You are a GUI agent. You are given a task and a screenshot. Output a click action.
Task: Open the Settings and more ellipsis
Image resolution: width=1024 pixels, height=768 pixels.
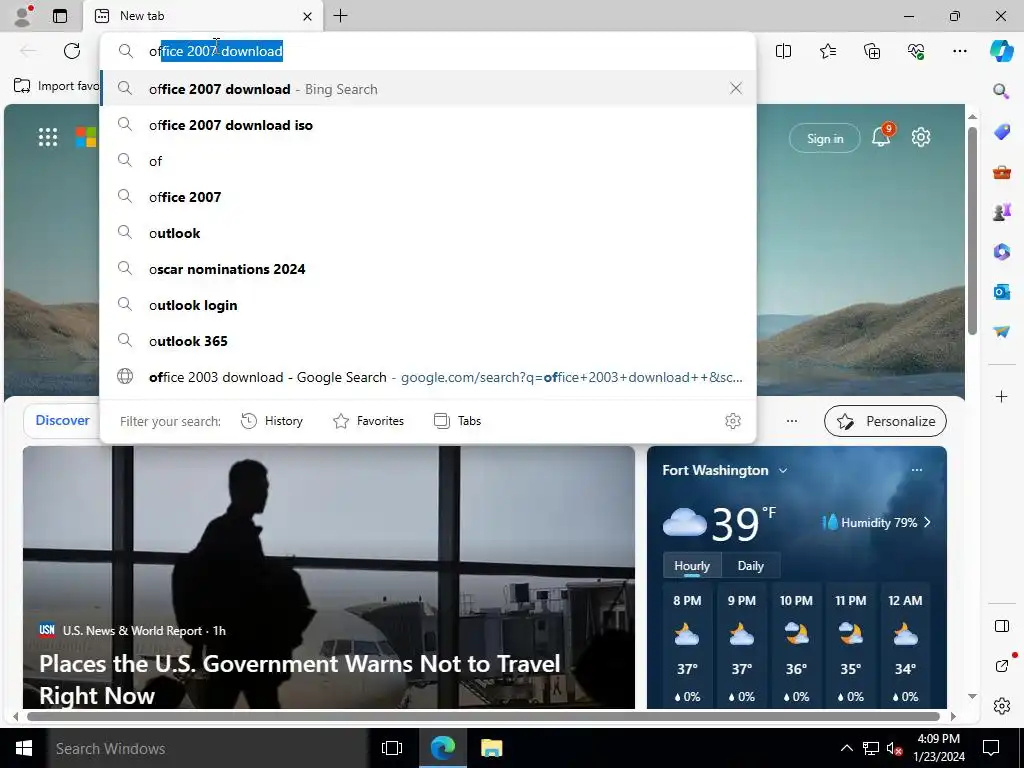pyautogui.click(x=959, y=51)
